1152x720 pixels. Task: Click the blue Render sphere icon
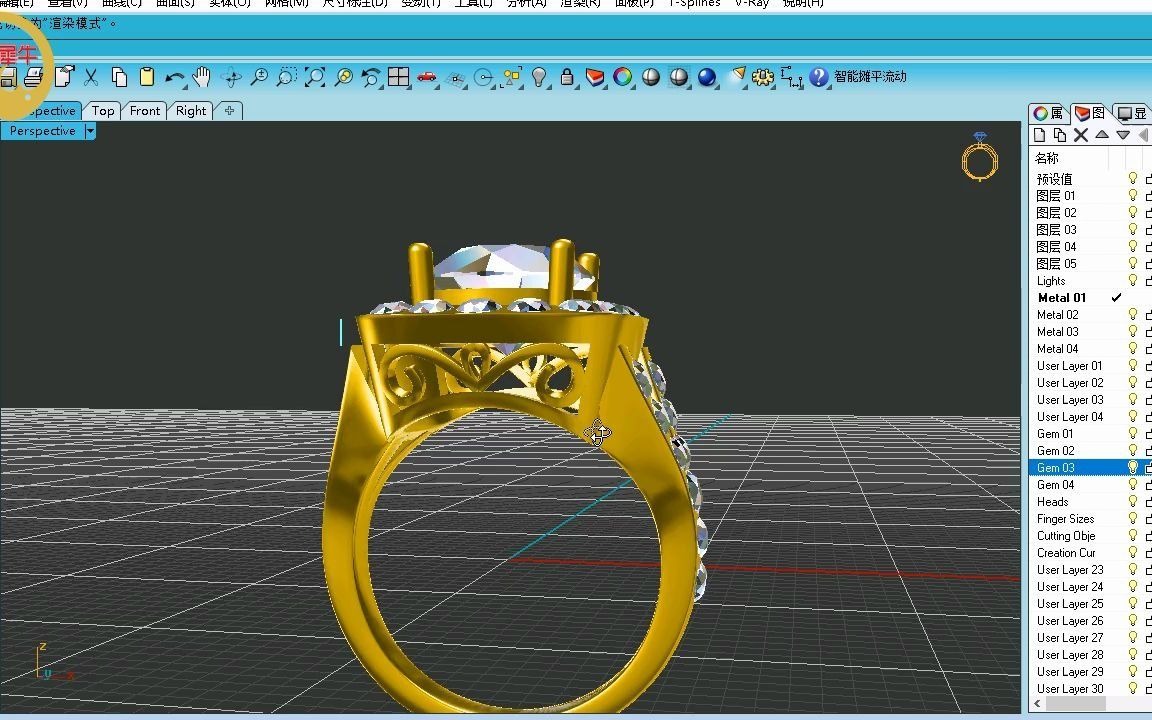tap(707, 76)
